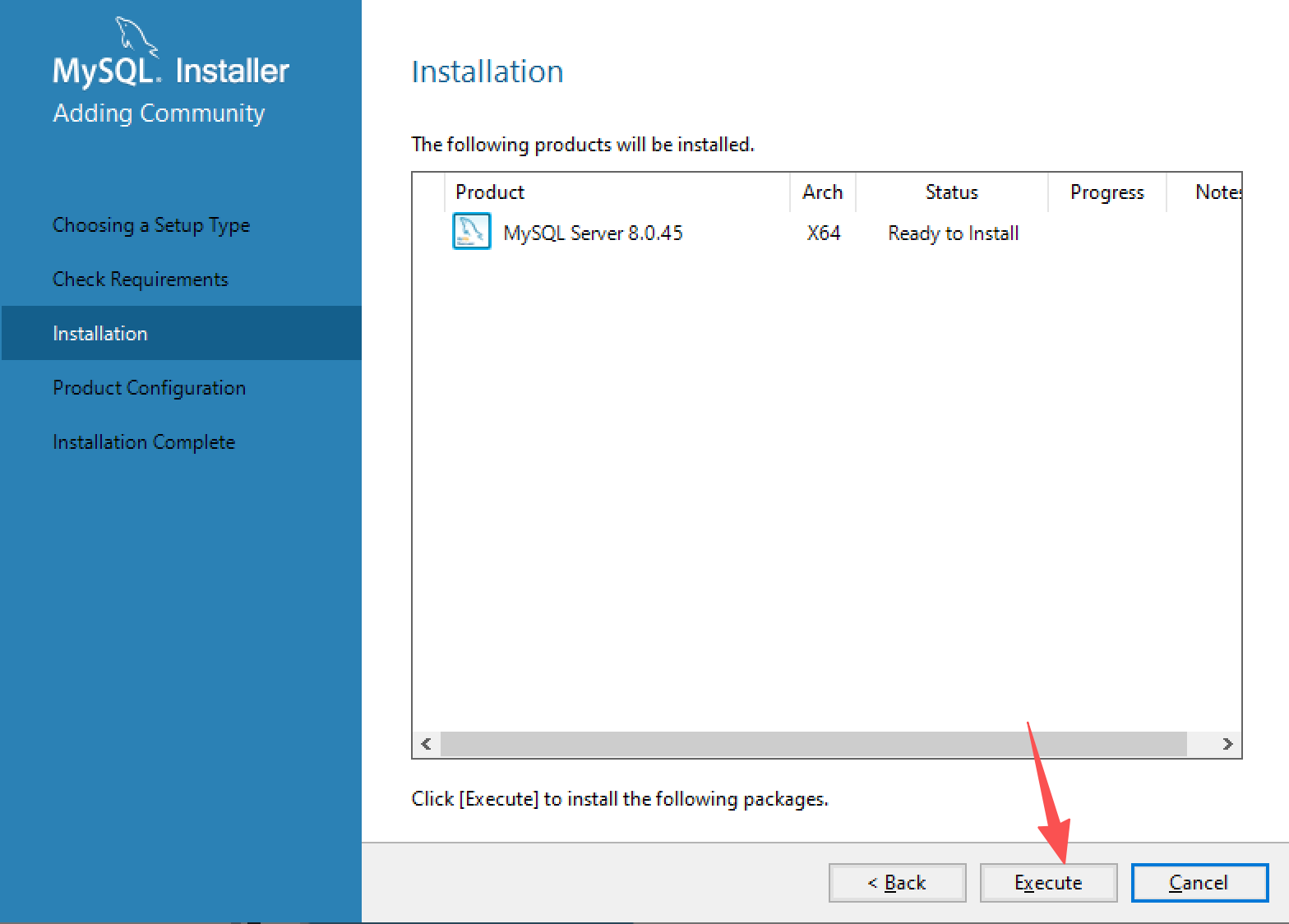
Task: Click the Status column header
Action: coord(952,192)
